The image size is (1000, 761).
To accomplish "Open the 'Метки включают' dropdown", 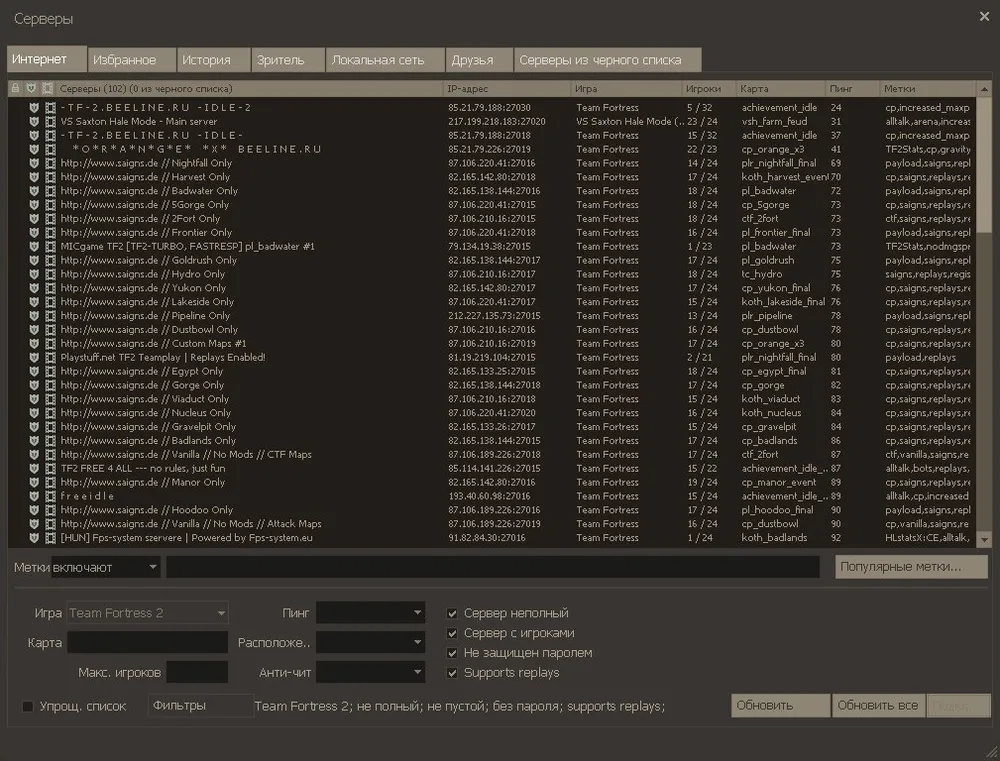I will coord(105,567).
